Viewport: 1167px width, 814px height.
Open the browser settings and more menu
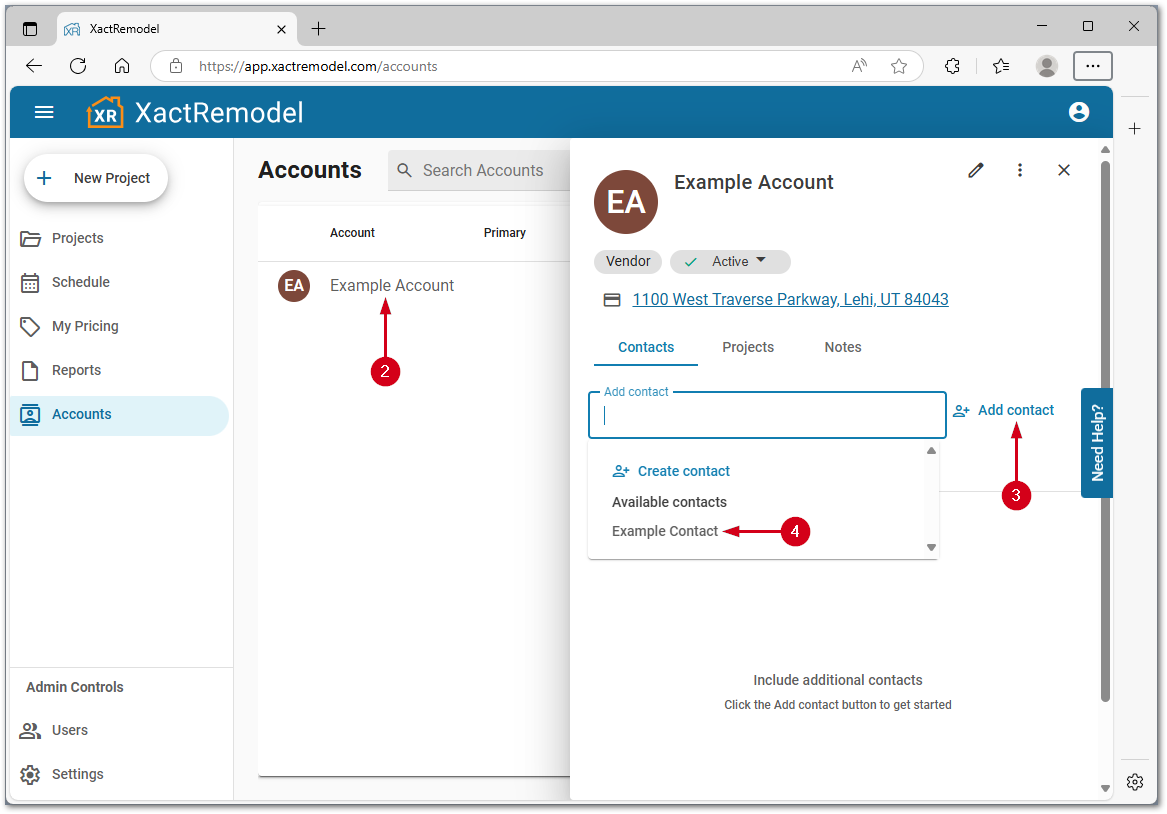click(1093, 66)
